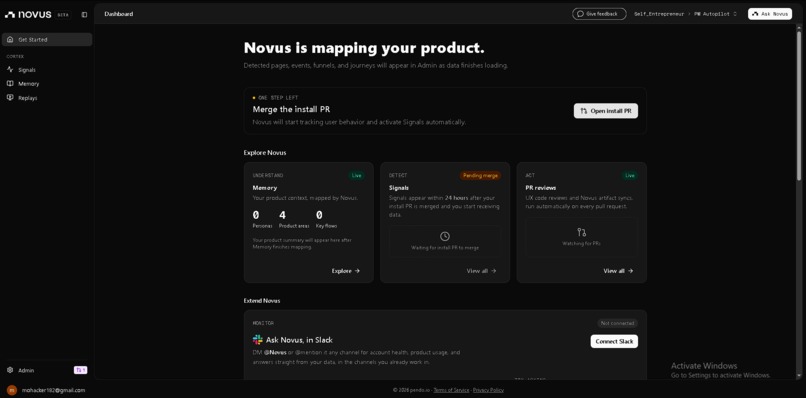Click View all in Signals card
This screenshot has width=806, height=398.
(x=481, y=271)
